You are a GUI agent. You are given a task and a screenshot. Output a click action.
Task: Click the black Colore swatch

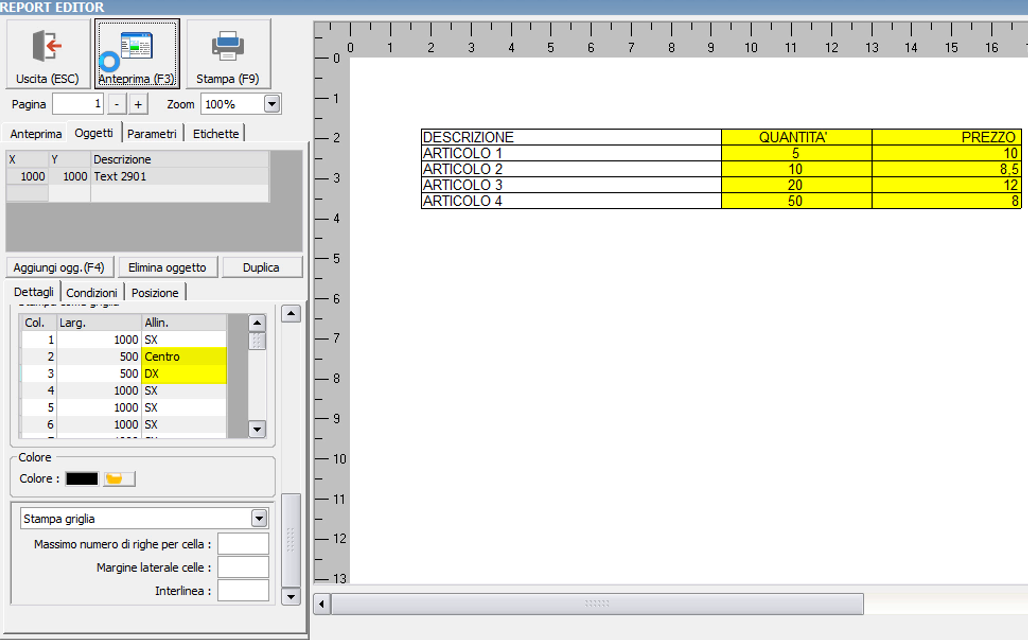click(82, 479)
